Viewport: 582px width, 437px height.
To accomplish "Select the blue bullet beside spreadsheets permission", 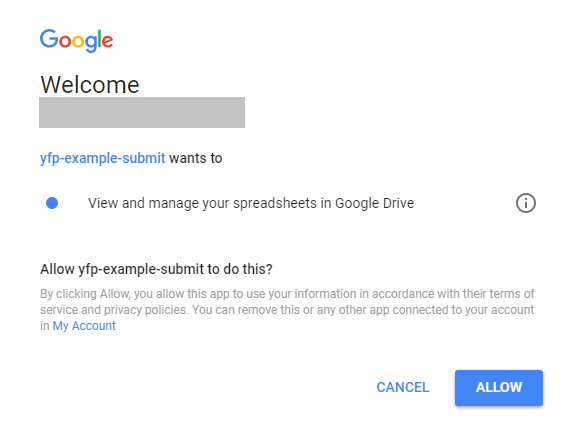I will coord(52,203).
